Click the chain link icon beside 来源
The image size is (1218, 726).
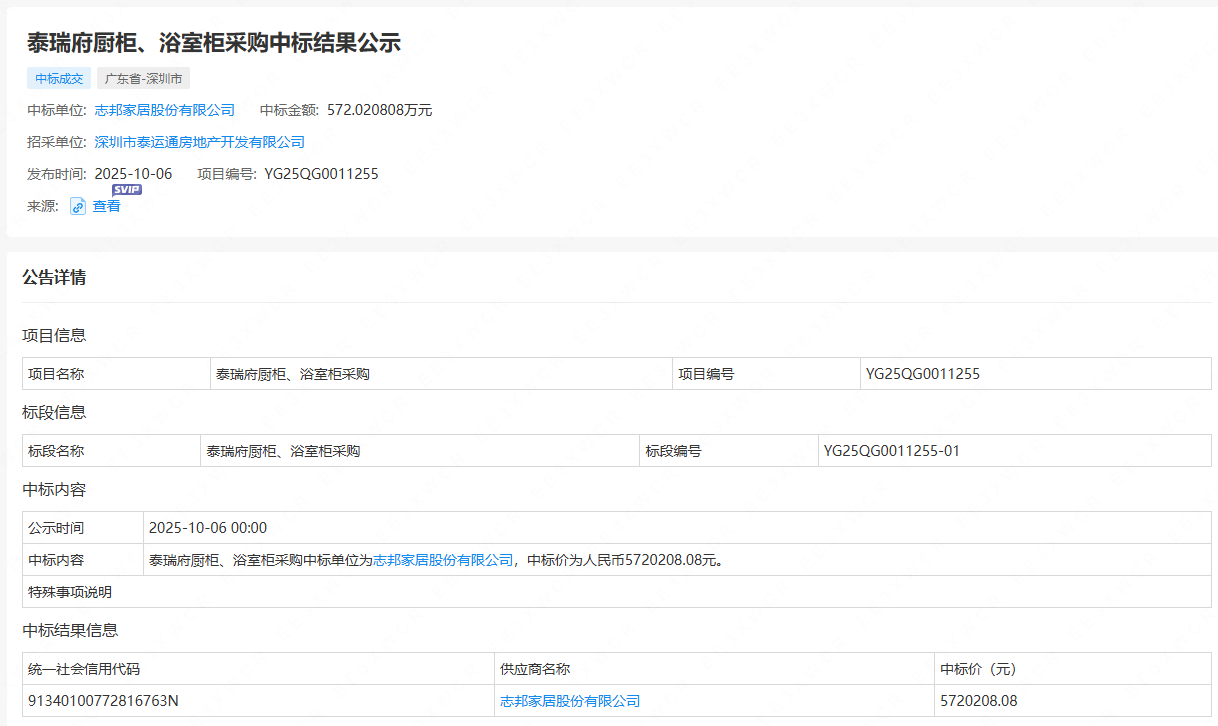point(78,206)
